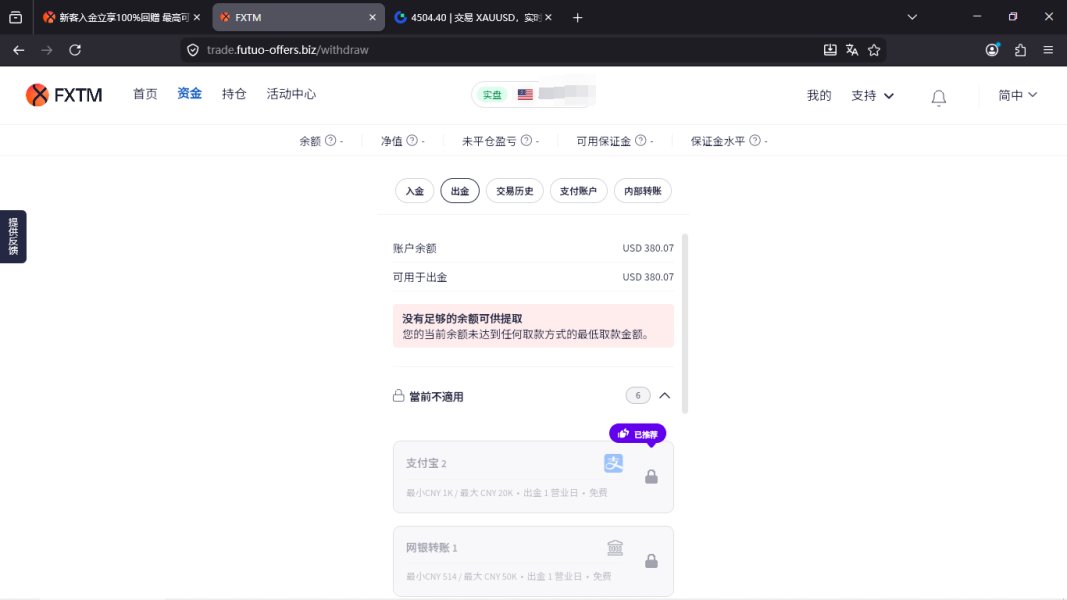Open 内部转账 internal transfer
The width and height of the screenshot is (1067, 600).
click(x=642, y=191)
